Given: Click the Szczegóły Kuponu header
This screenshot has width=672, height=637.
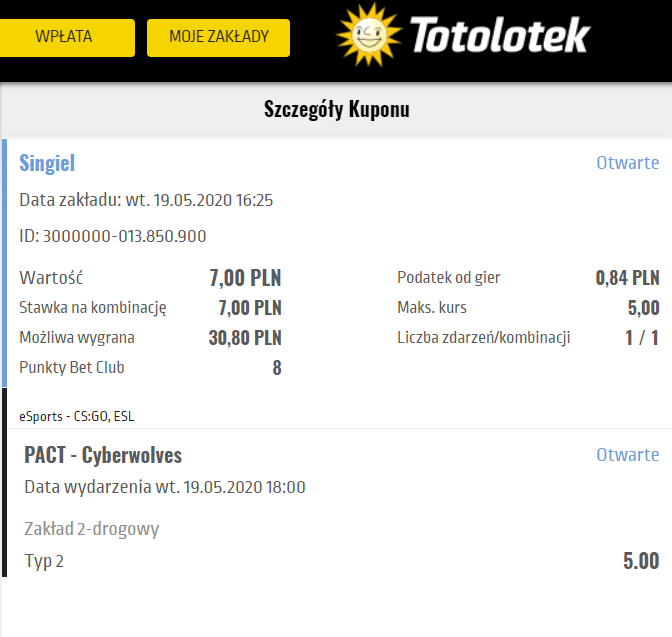Looking at the screenshot, I should pyautogui.click(x=336, y=110).
